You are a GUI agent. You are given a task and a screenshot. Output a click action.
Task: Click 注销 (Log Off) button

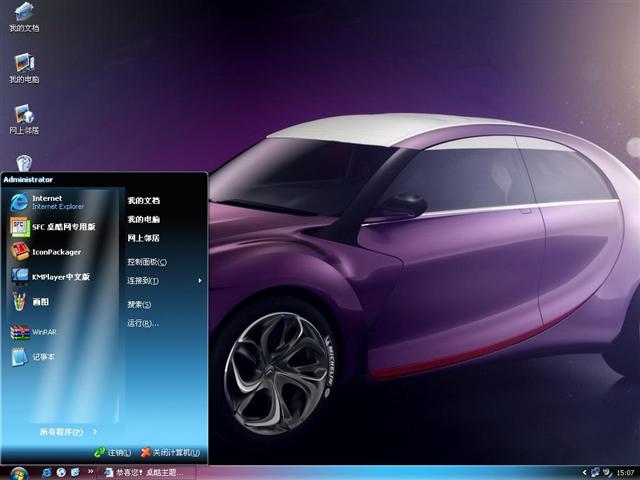pos(112,453)
